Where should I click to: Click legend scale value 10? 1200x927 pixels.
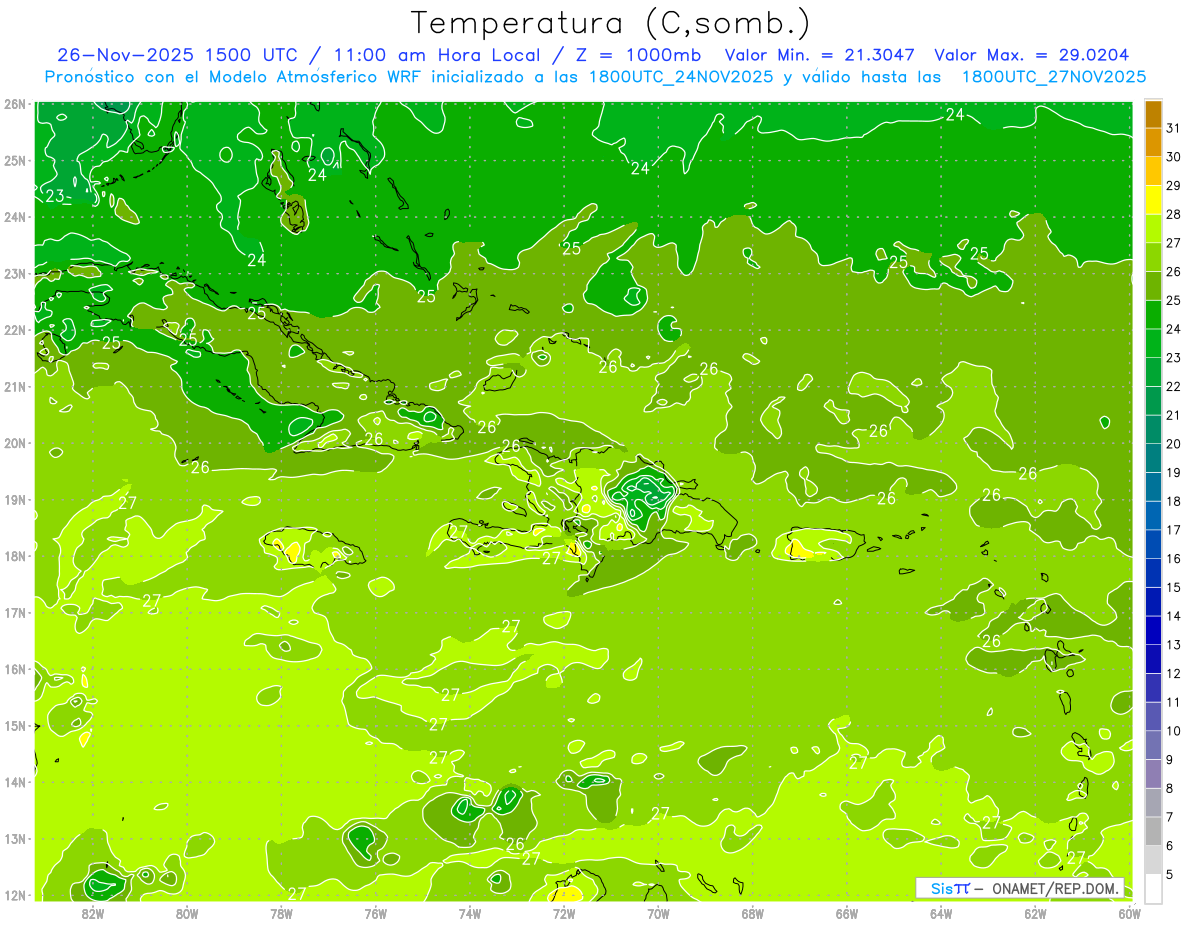coord(1174,730)
